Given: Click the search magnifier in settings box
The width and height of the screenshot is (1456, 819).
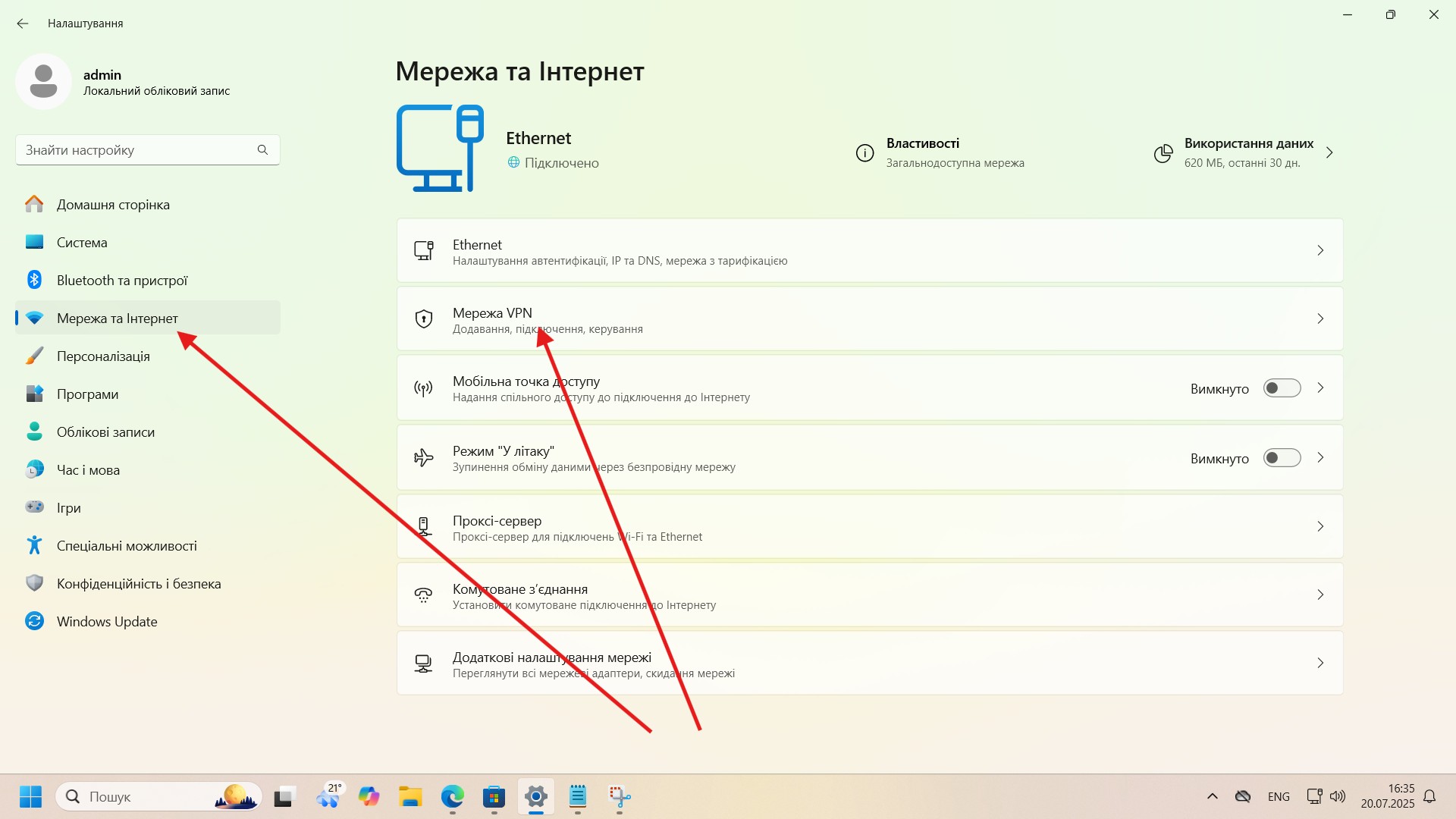Looking at the screenshot, I should pyautogui.click(x=262, y=150).
